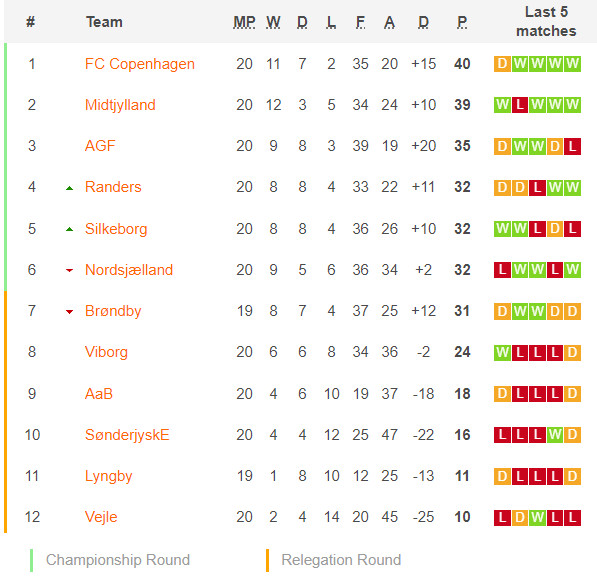Image resolution: width=597 pixels, height=582 pixels.
Task: Click the Last 5 matches header
Action: (546, 21)
